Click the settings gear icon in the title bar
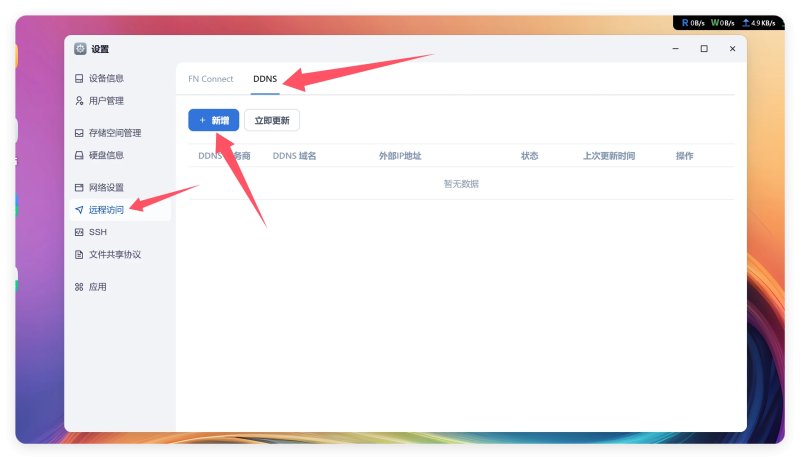This screenshot has height=459, width=800. pyautogui.click(x=80, y=48)
